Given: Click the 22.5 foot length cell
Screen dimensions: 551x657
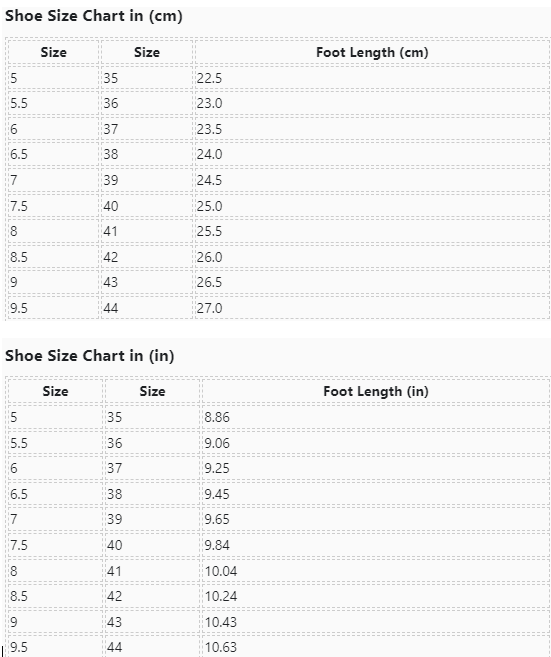Looking at the screenshot, I should coord(372,78).
